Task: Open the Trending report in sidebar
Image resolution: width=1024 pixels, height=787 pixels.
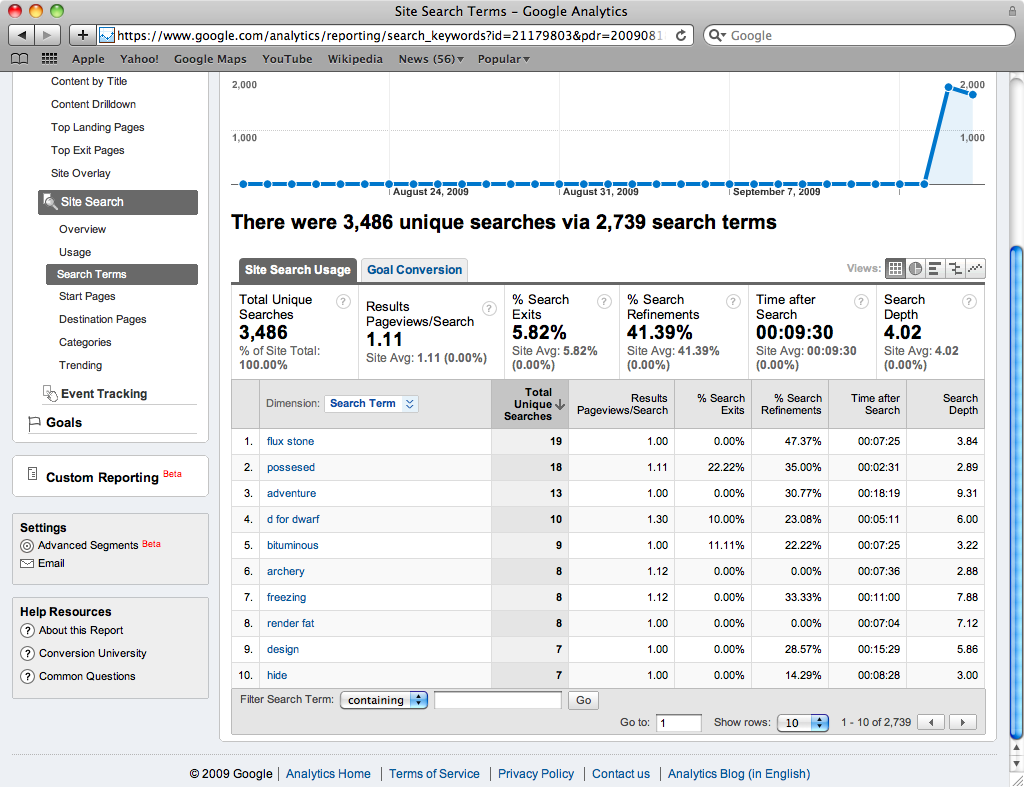Action: (80, 365)
